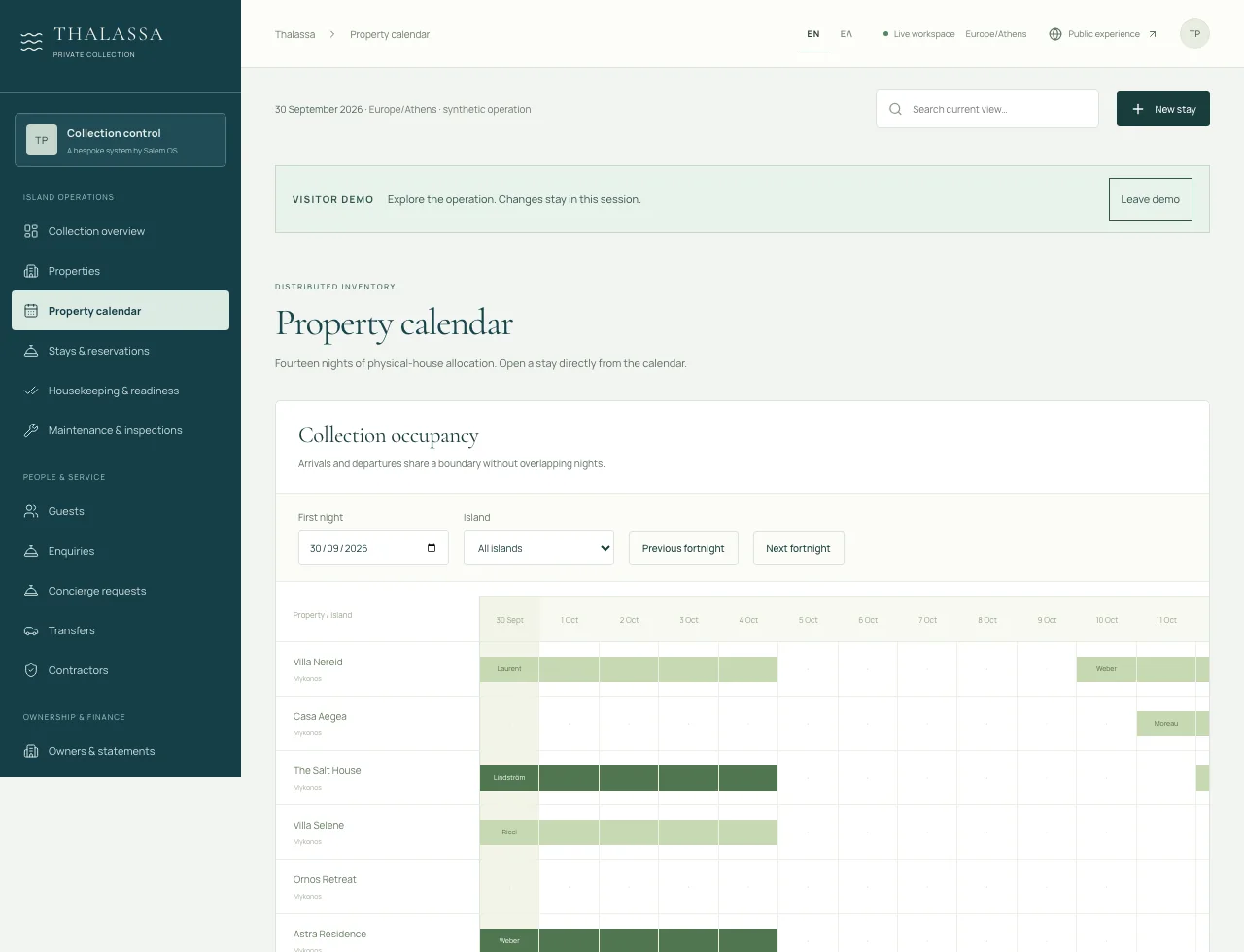Image resolution: width=1244 pixels, height=952 pixels.
Task: Click the Enquiries icon
Action: pyautogui.click(x=31, y=551)
